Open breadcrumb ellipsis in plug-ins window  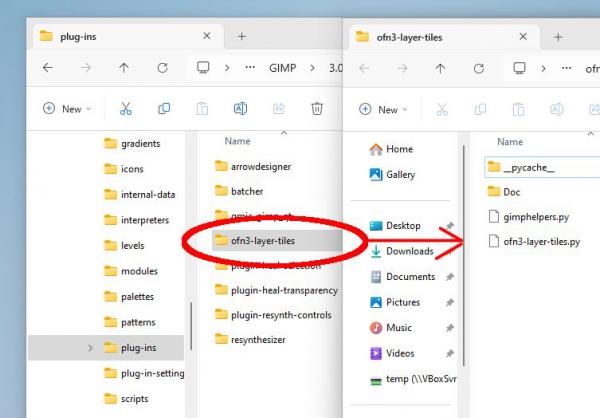pyautogui.click(x=250, y=67)
